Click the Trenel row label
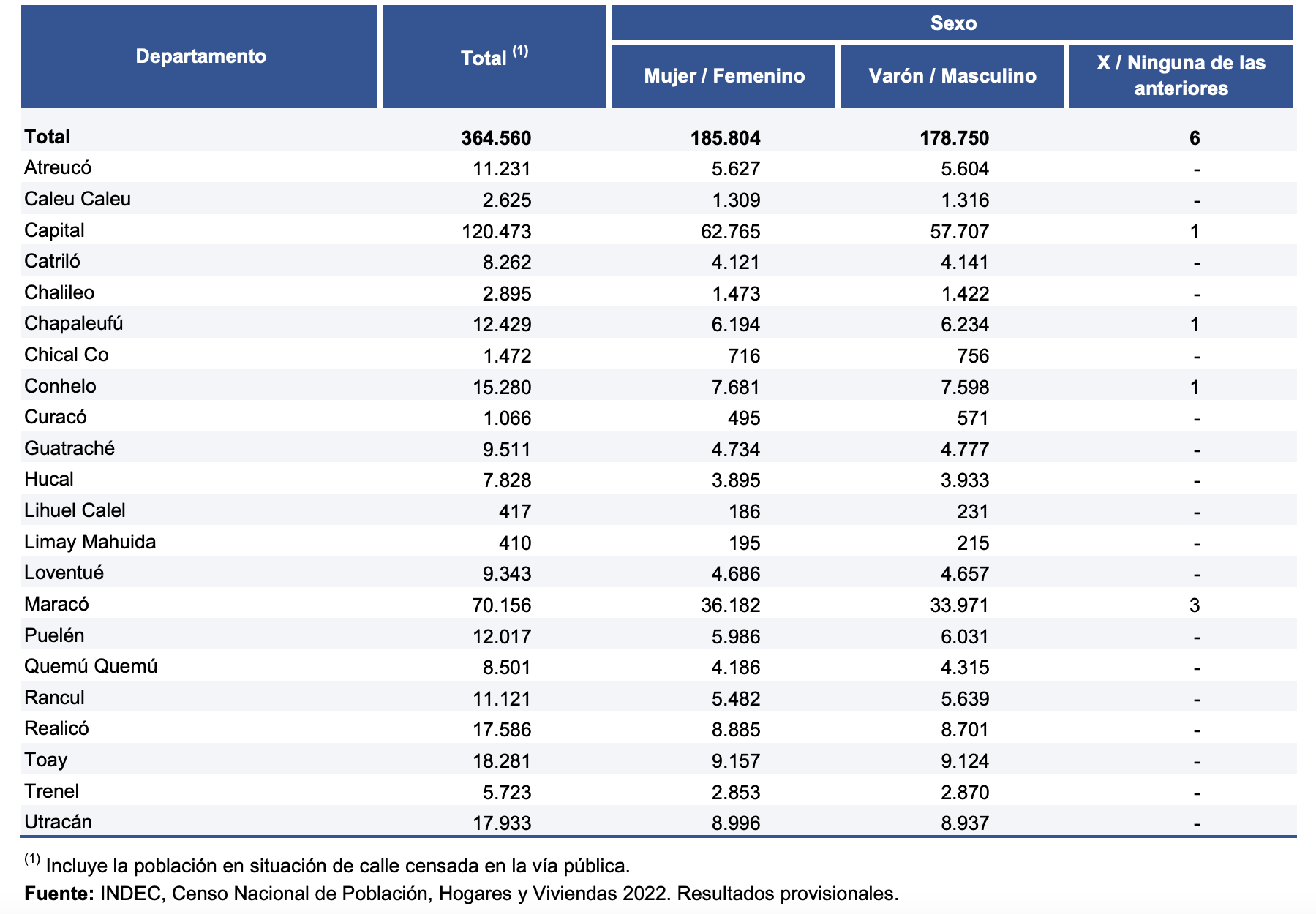 (x=51, y=791)
